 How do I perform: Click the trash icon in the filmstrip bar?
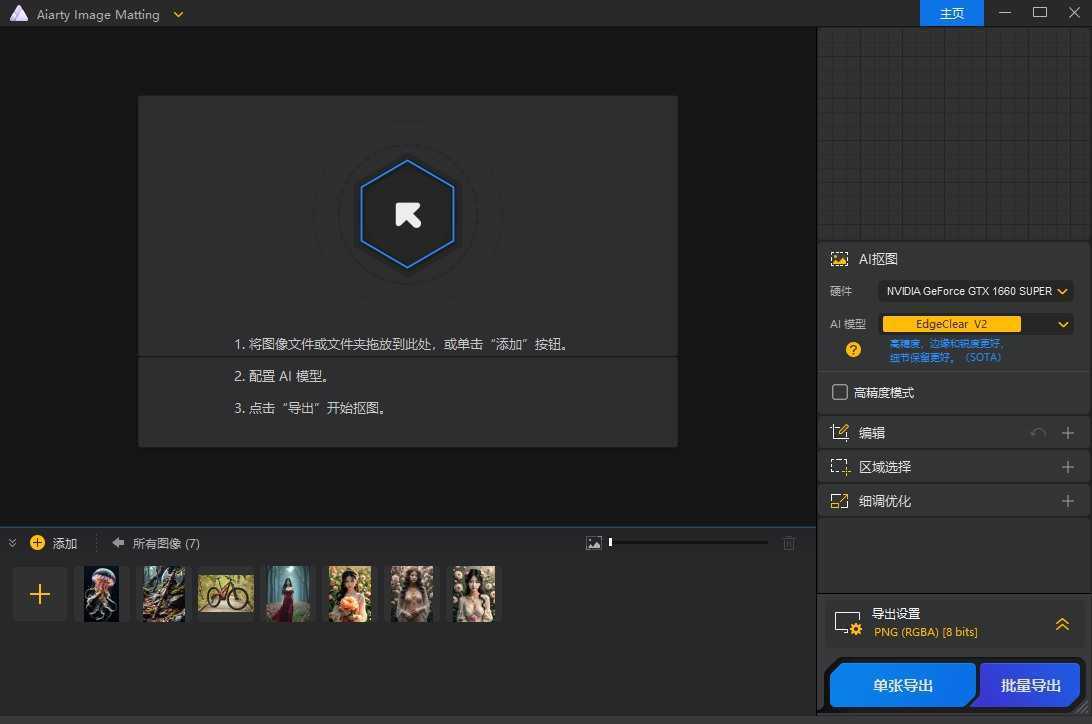(x=789, y=543)
